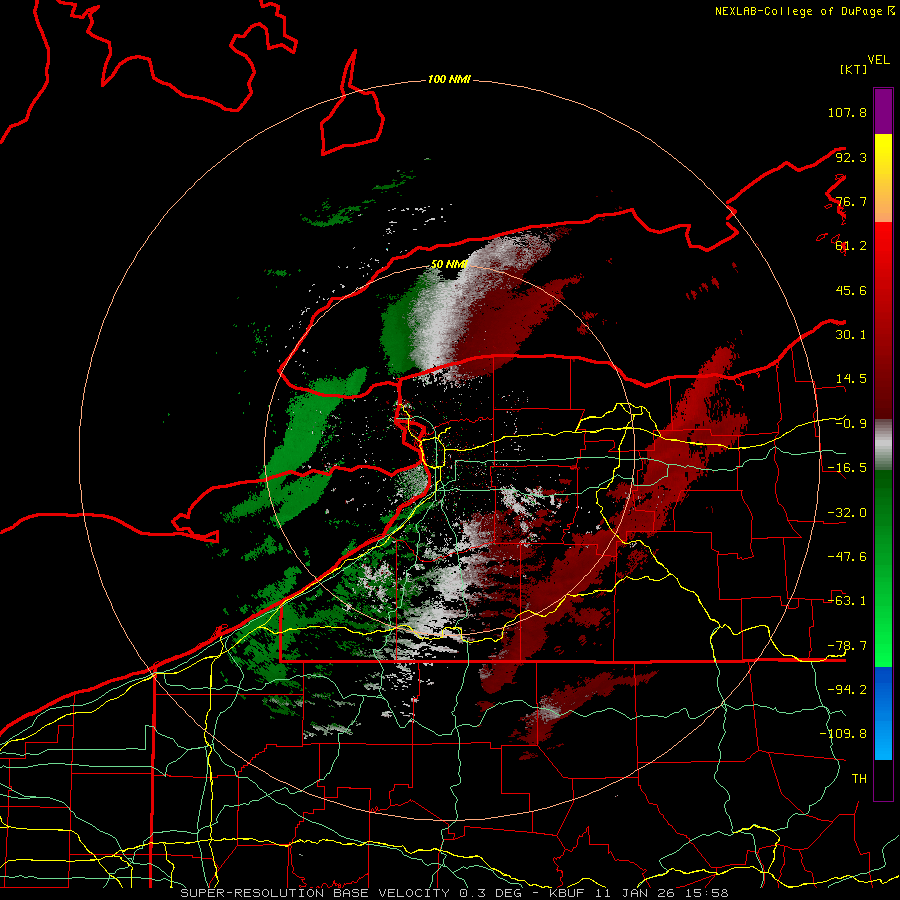Click the yellow segment of velocity color bar
The height and width of the screenshot is (900, 900).
(x=883, y=178)
